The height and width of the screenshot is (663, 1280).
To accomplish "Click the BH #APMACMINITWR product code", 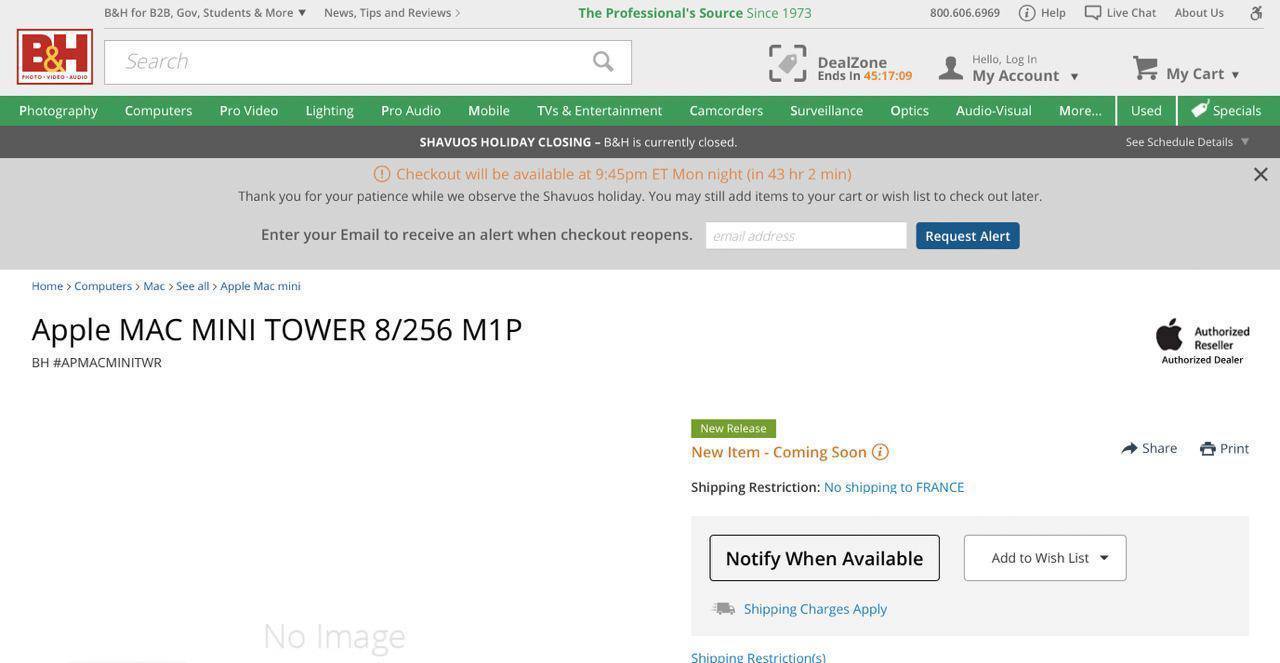I will [x=97, y=362].
